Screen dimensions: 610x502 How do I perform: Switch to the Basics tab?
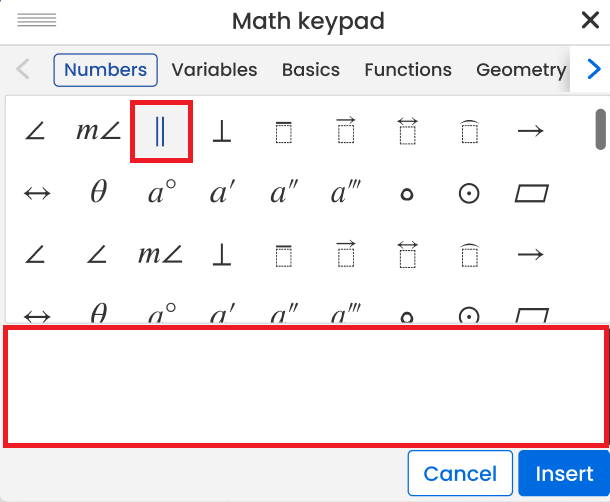tap(310, 70)
